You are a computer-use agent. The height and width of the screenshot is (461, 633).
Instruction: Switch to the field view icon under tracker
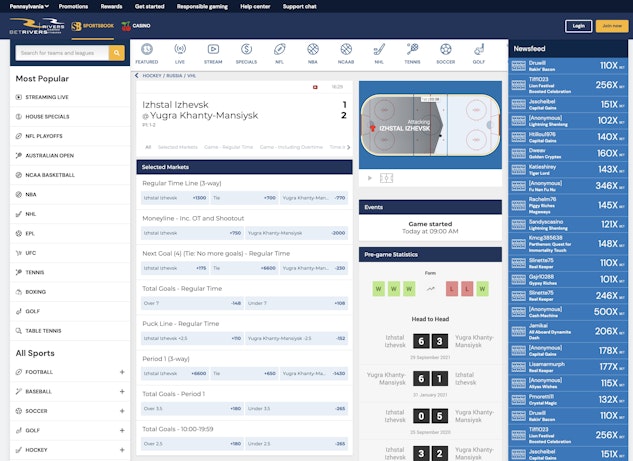pos(386,178)
